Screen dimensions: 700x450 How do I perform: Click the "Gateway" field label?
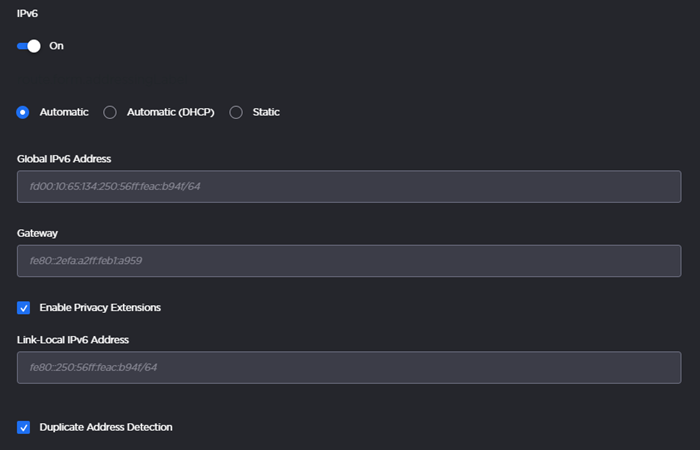38,232
